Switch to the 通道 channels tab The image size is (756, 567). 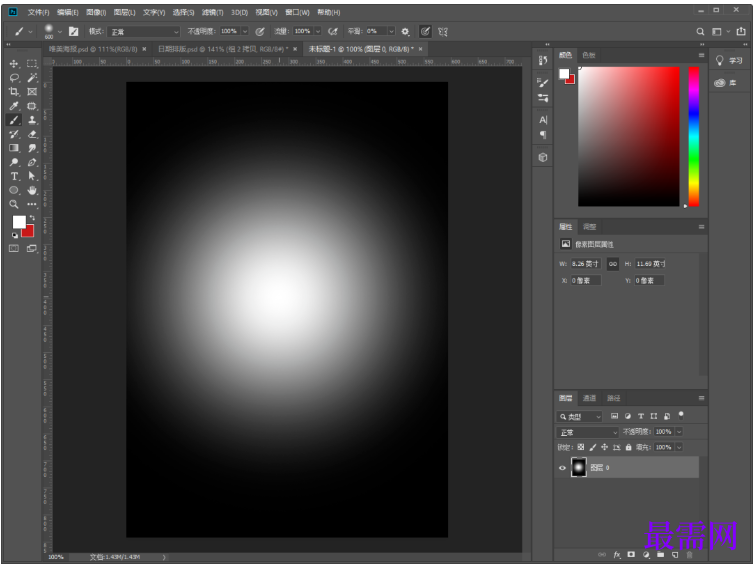[590, 398]
